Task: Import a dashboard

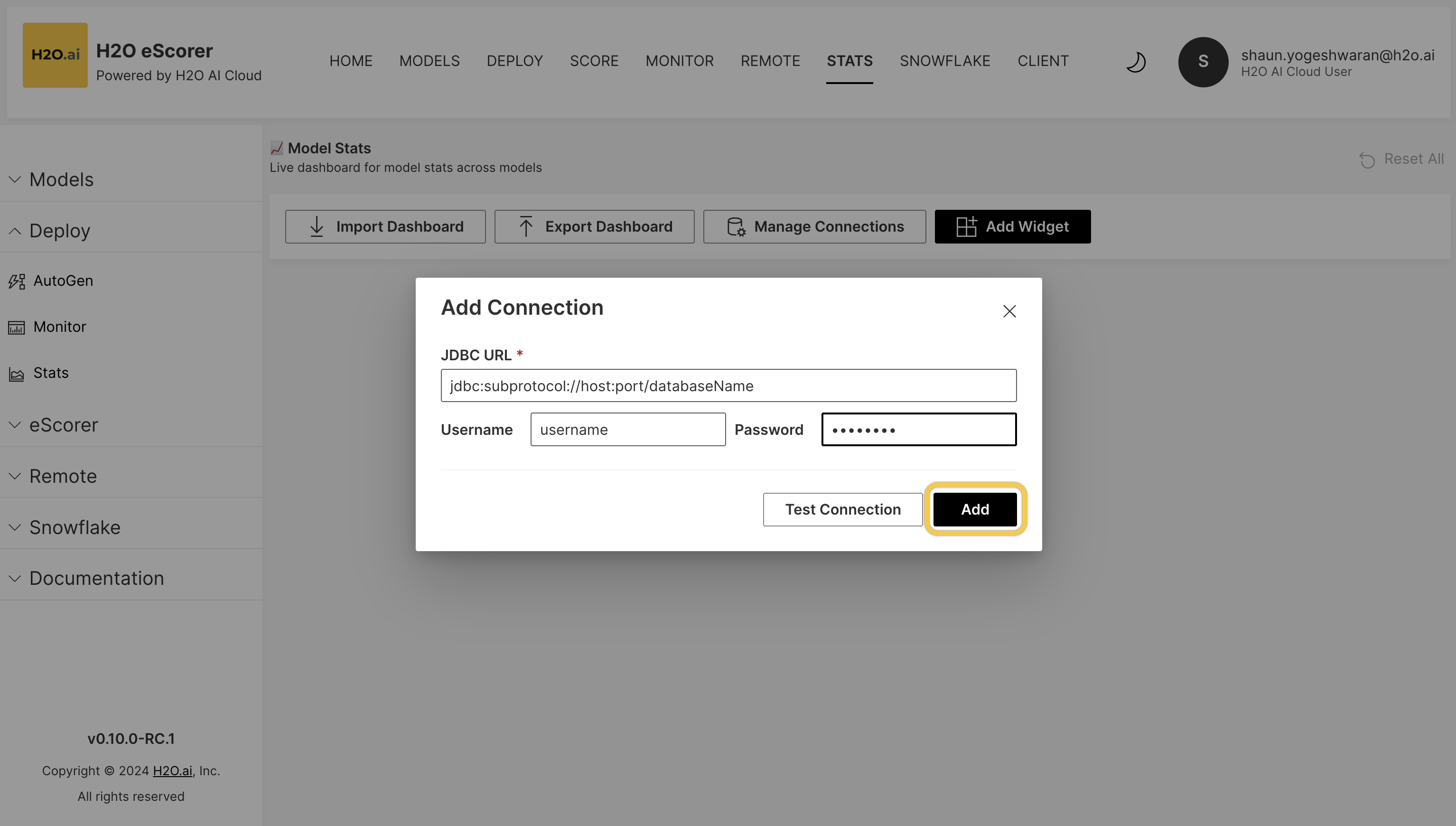Action: [385, 226]
